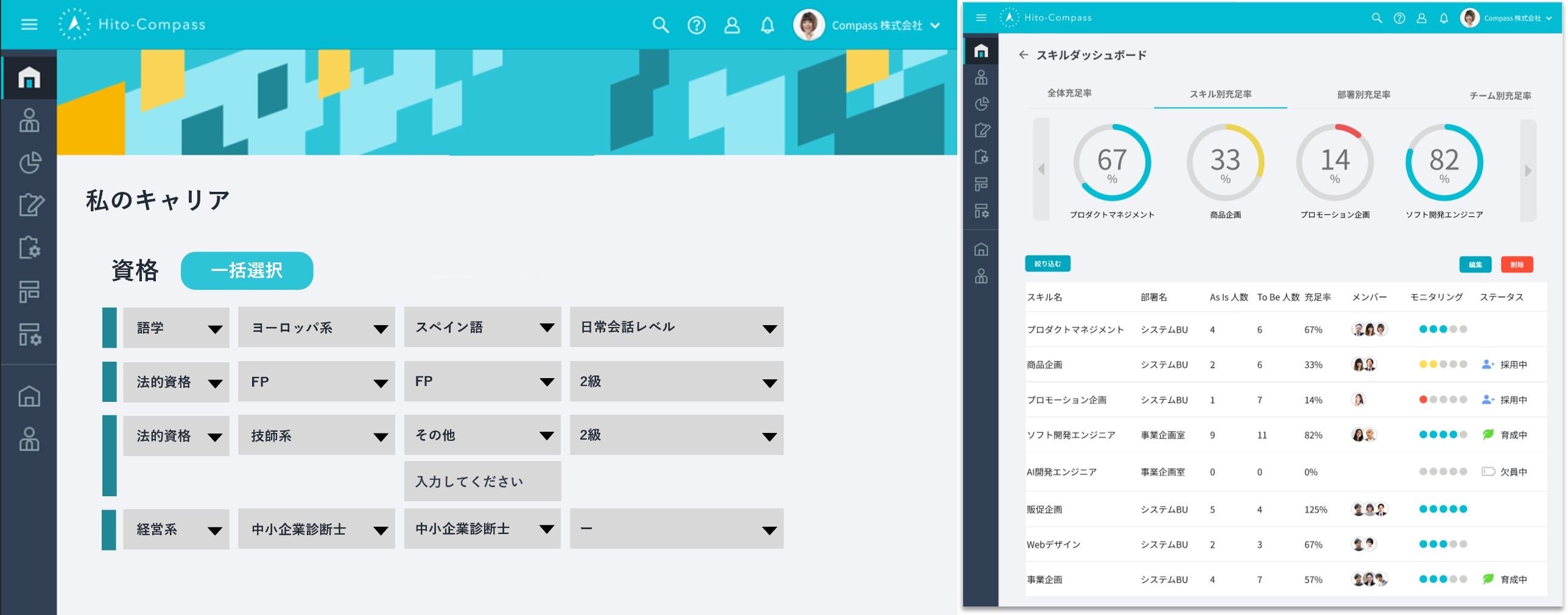Switch to 部署別充足率 tab
Image resolution: width=1568 pixels, height=615 pixels.
[x=1363, y=95]
